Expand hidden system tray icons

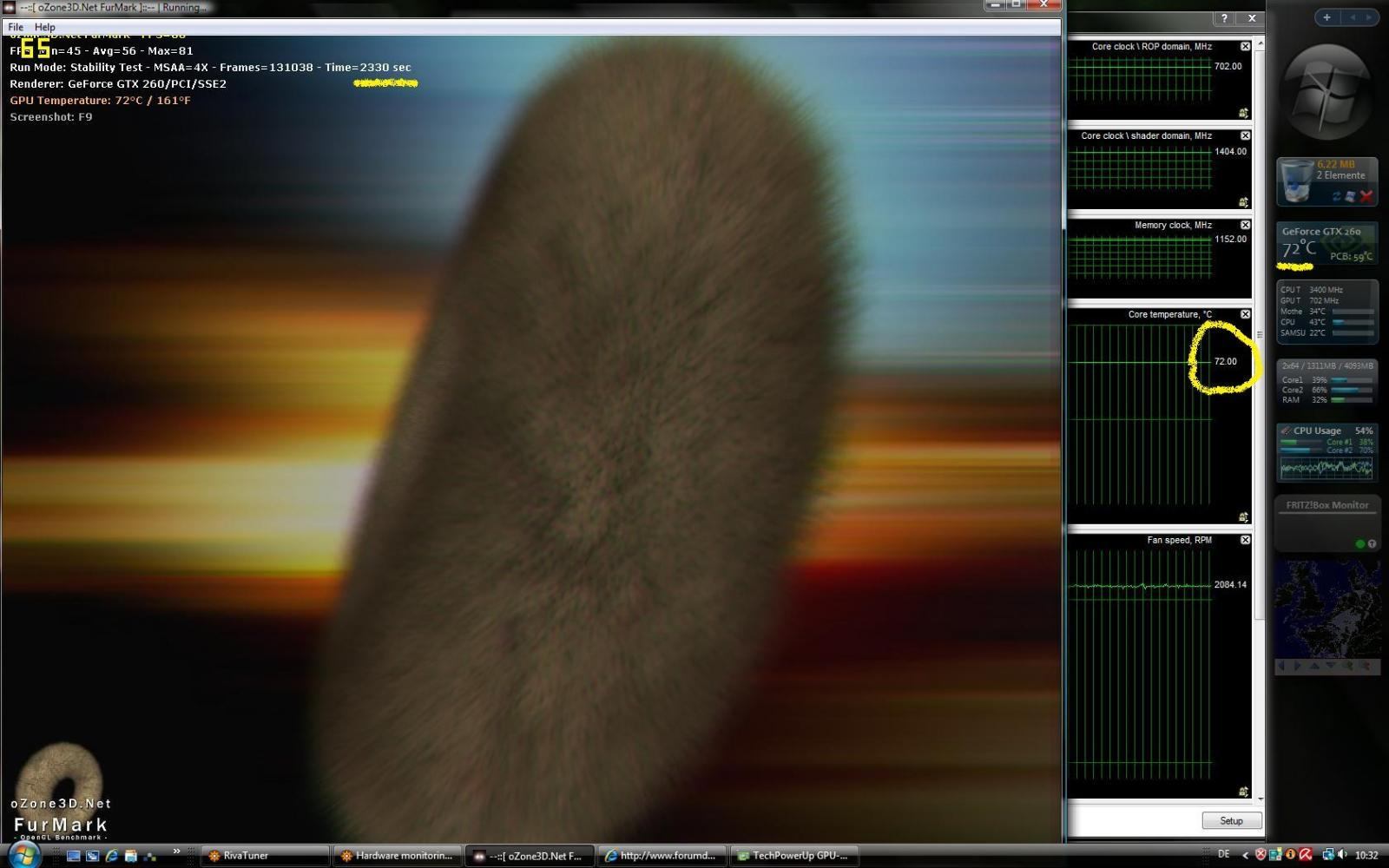click(x=1246, y=855)
